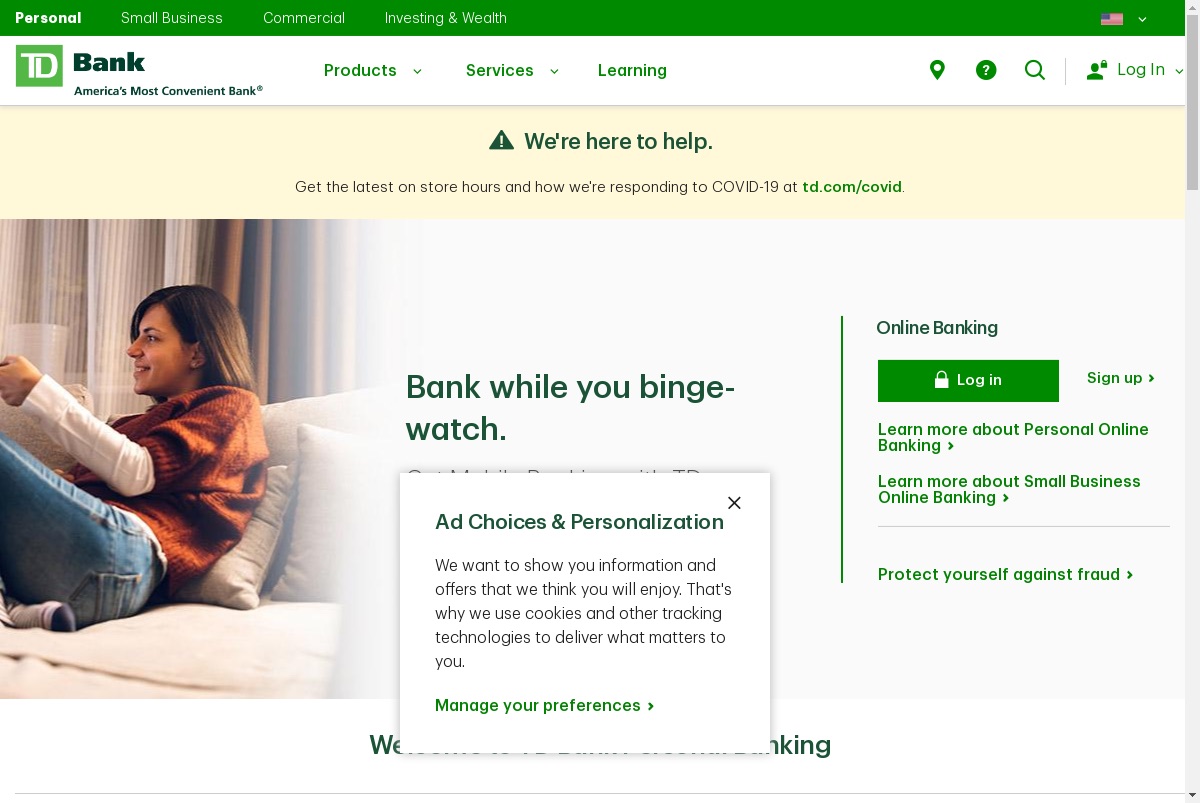Screen dimensions: 1200x803
Task: Click the green Log in button
Action: [968, 380]
